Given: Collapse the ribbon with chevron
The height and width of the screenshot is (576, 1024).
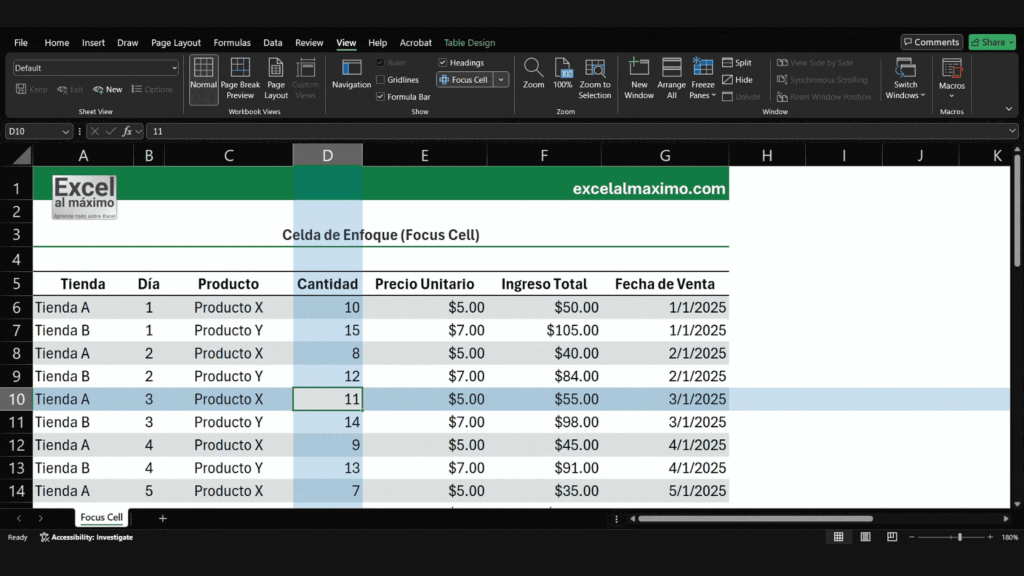Looking at the screenshot, I should pyautogui.click(x=1008, y=109).
